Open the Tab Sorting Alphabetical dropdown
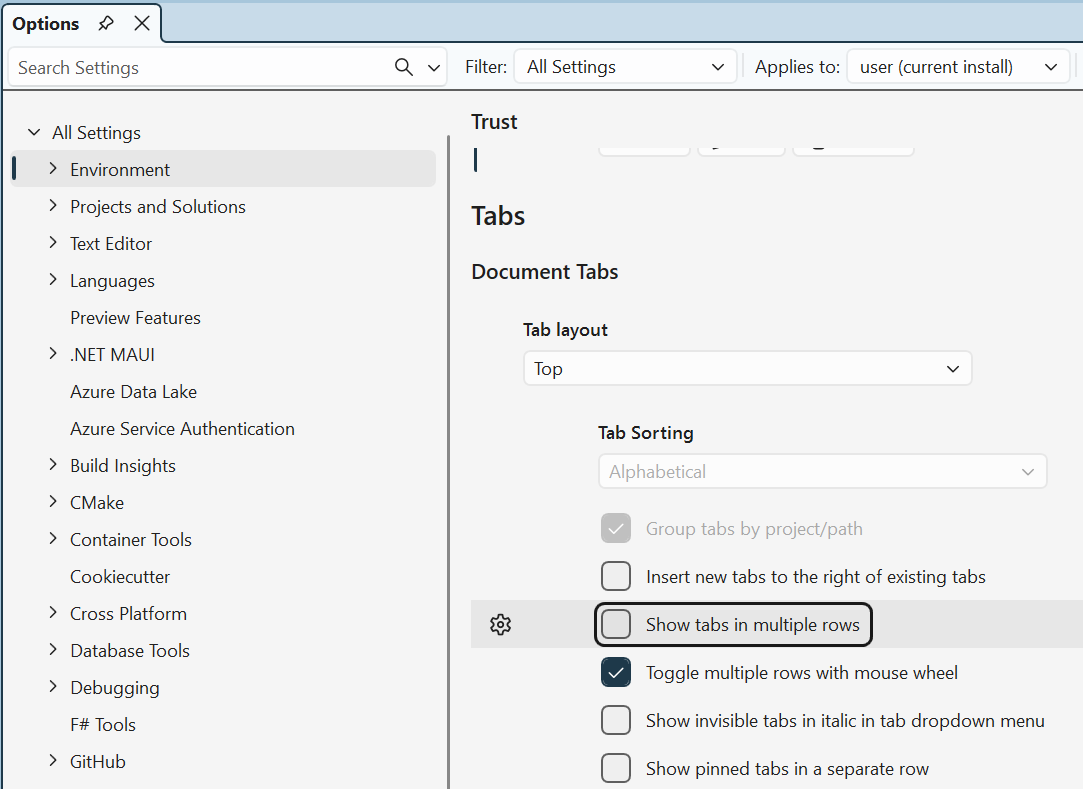The width and height of the screenshot is (1083, 789). tap(822, 471)
